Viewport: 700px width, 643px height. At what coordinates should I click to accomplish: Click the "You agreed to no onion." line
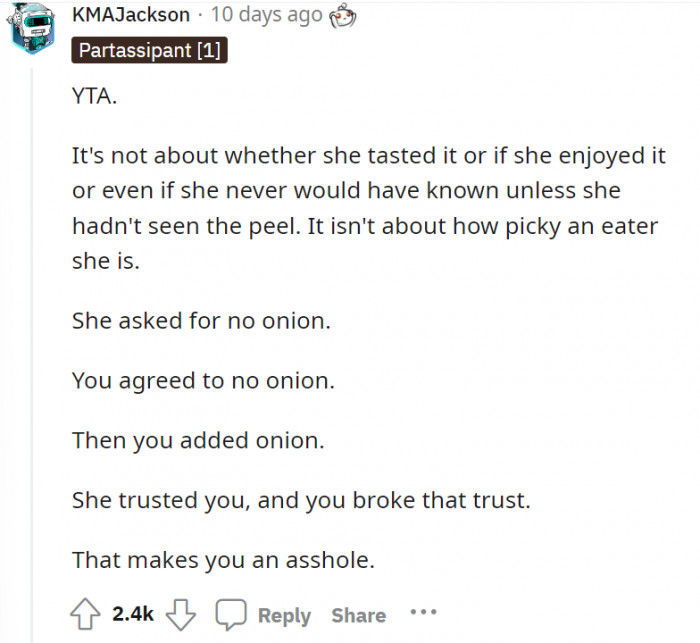(x=205, y=381)
